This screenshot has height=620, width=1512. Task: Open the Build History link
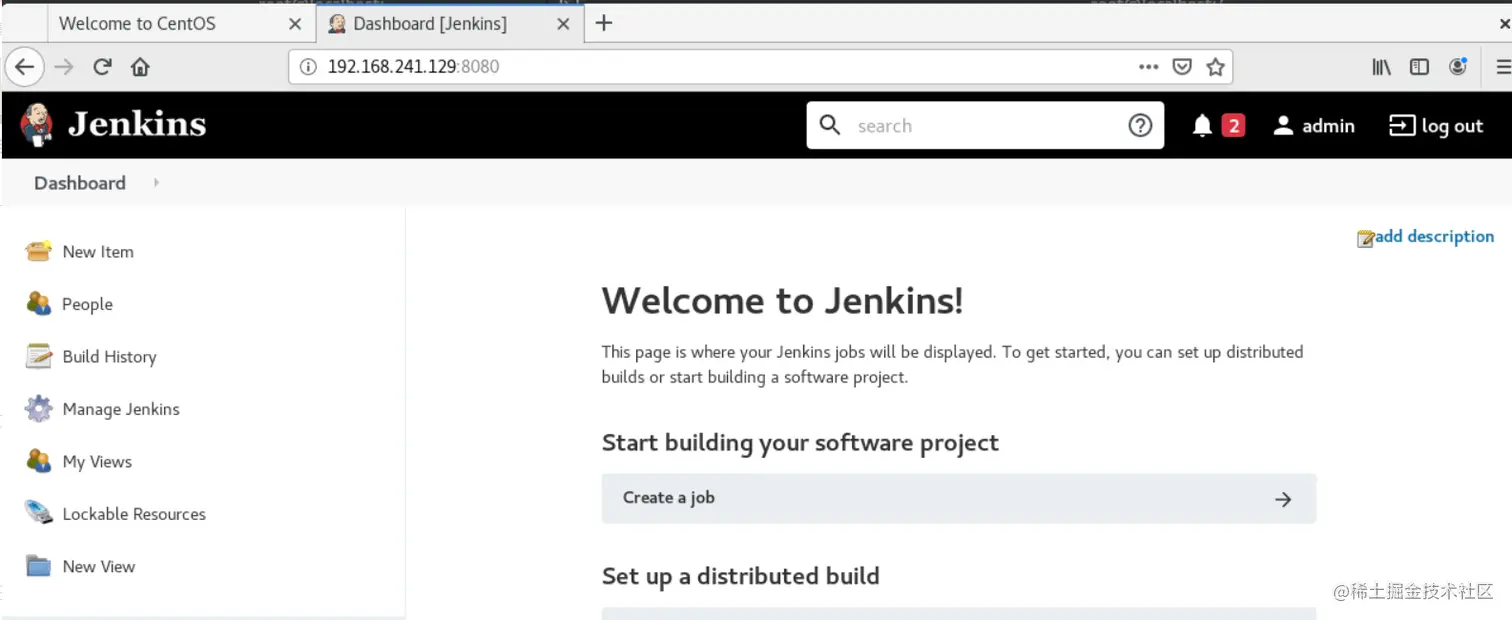[x=109, y=357]
